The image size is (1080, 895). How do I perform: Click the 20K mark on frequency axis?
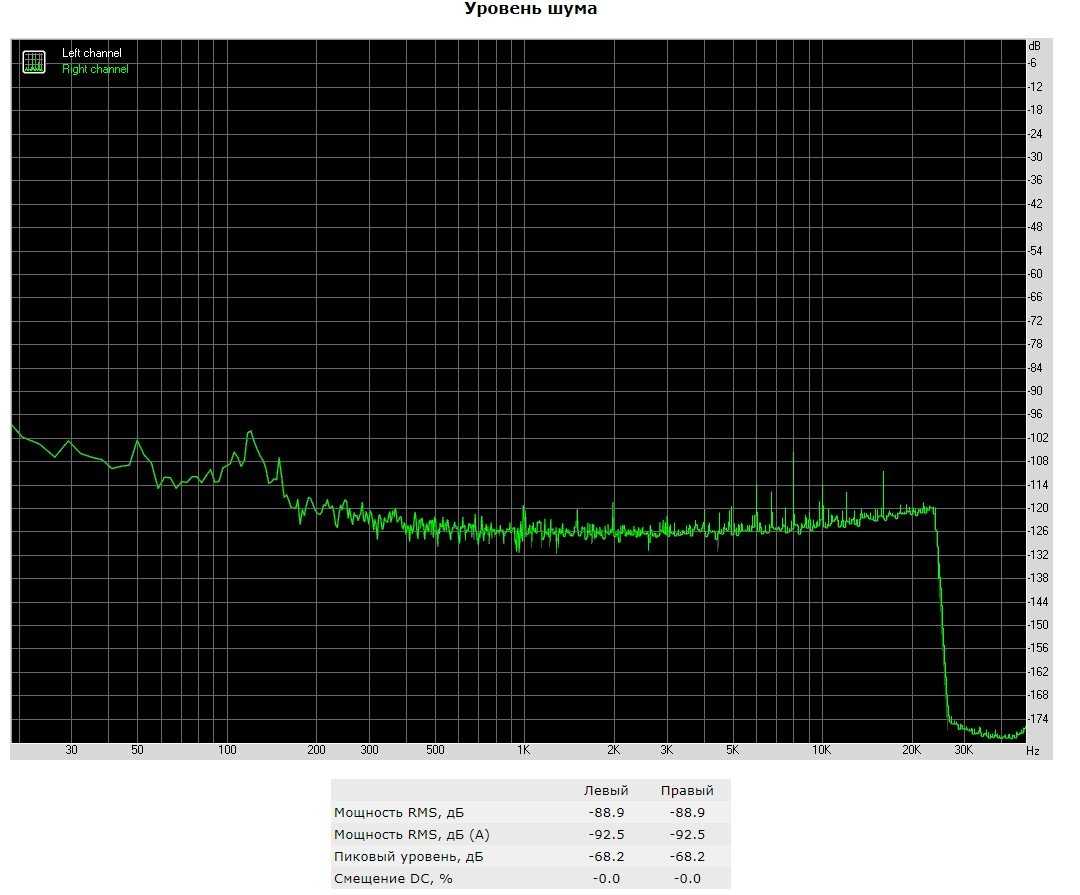pos(911,750)
